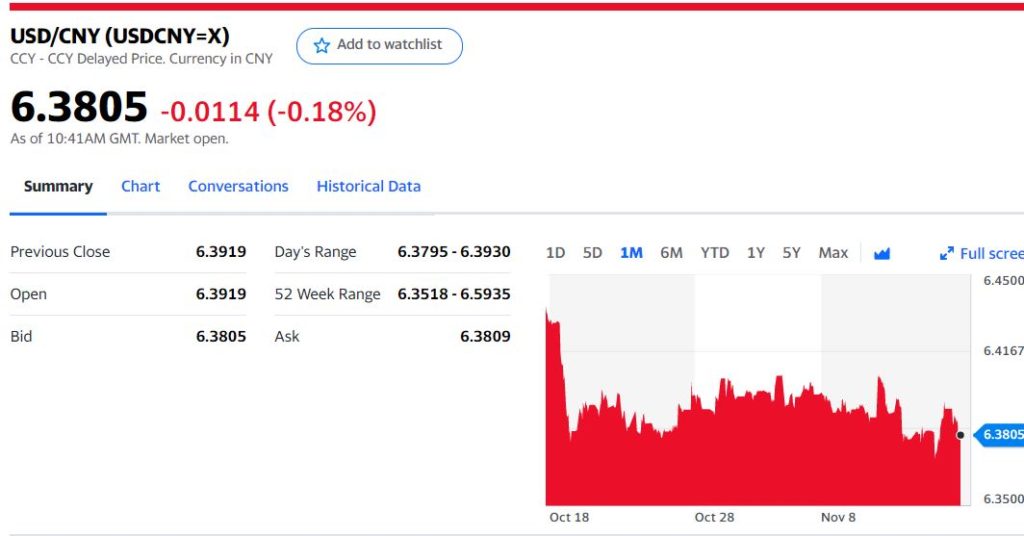Show the 1Y chart range
The width and height of the screenshot is (1024, 536).
[755, 253]
